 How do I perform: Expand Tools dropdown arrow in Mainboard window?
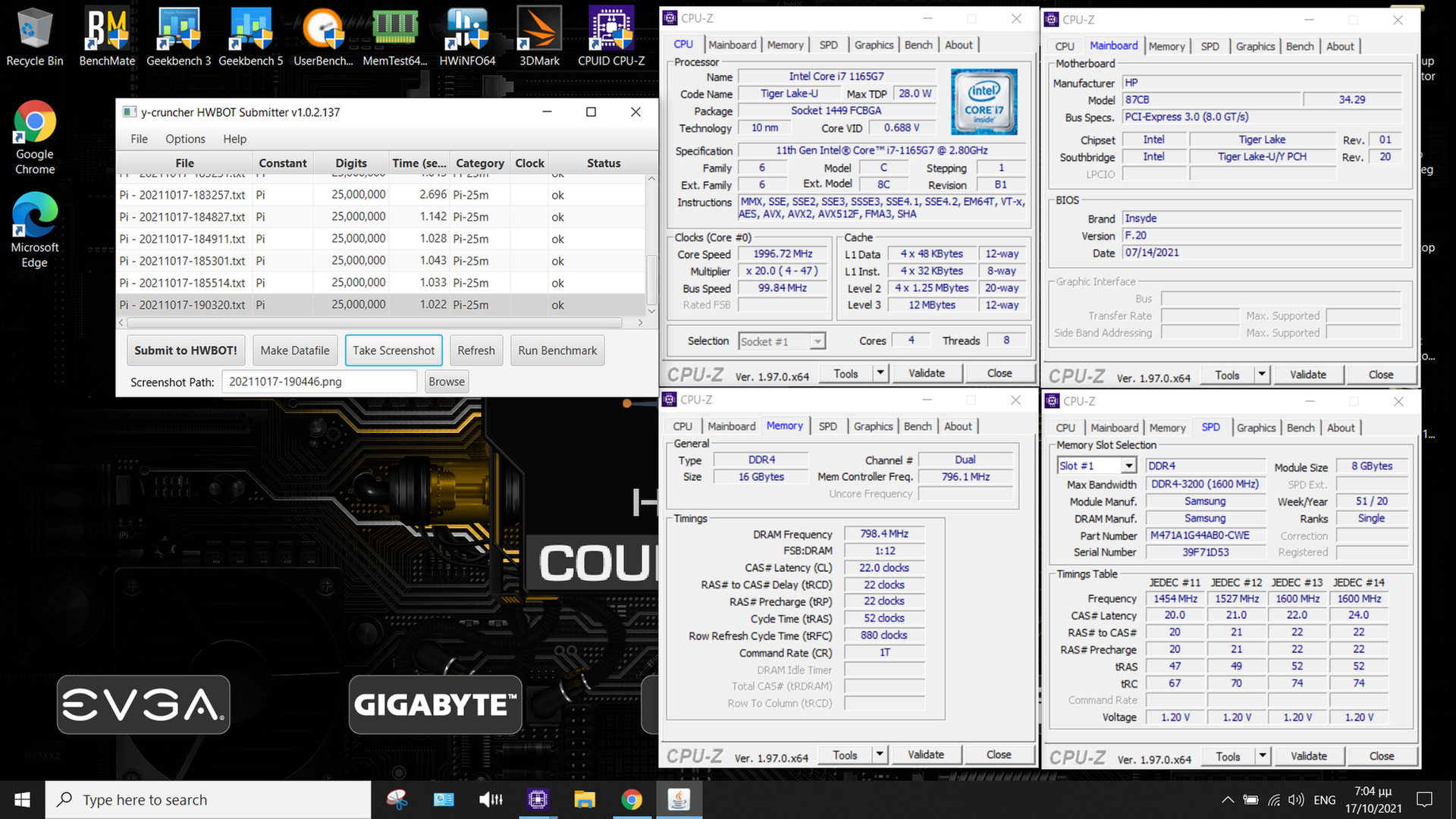(x=1261, y=375)
